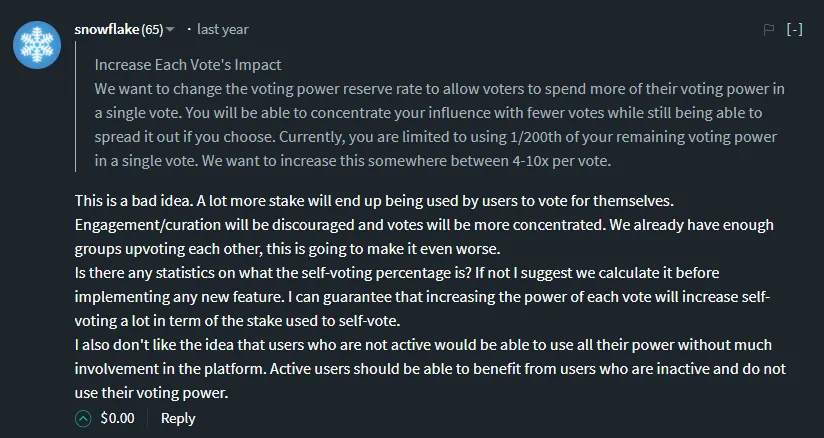This screenshot has height=438, width=824.
Task: Open the dropdown arrow beside snowflake (65)
Action: click(x=170, y=30)
